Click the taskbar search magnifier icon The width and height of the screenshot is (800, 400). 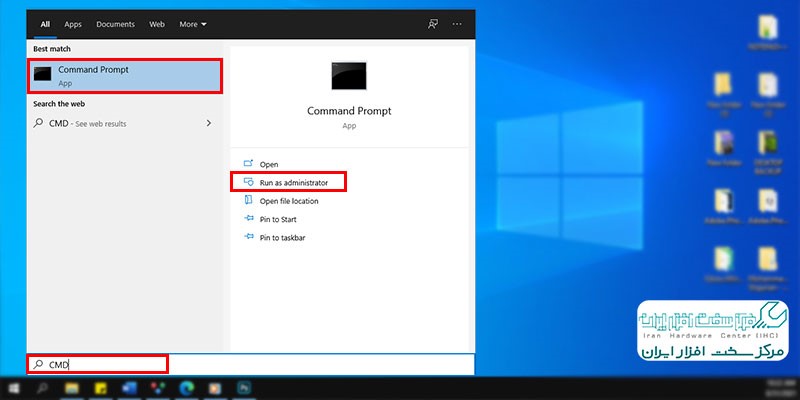43,389
